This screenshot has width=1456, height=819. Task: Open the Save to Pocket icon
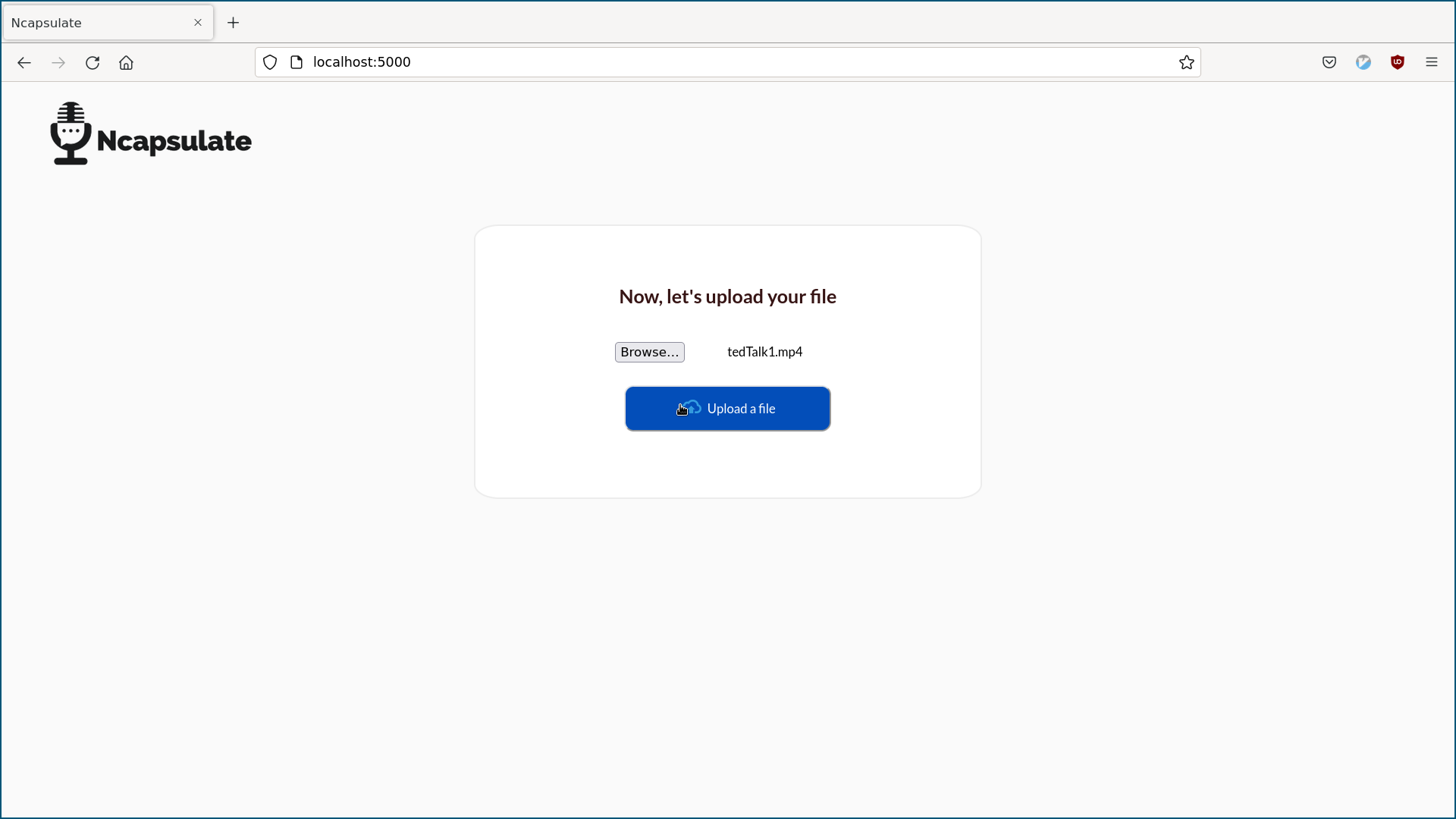point(1329,63)
